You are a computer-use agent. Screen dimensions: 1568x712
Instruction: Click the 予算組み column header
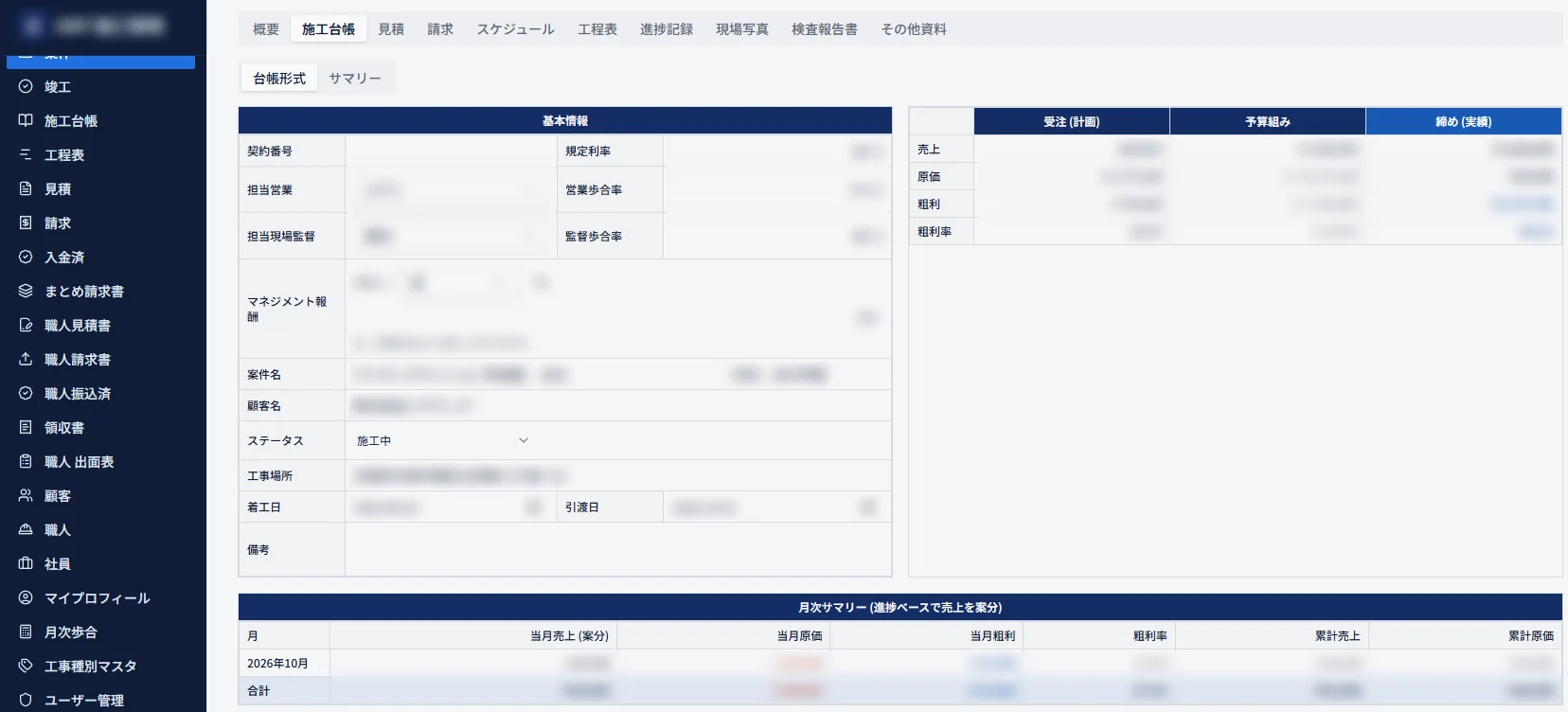[1268, 121]
